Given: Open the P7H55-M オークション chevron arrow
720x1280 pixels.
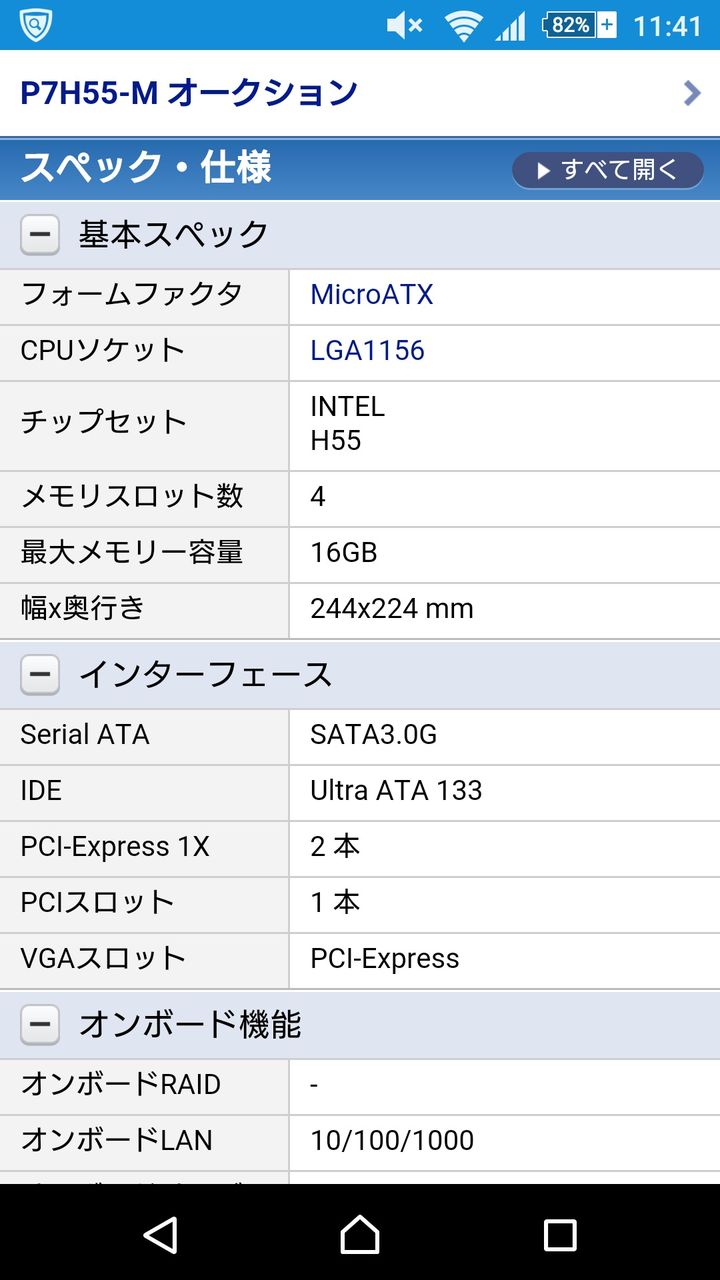Looking at the screenshot, I should click(x=691, y=93).
